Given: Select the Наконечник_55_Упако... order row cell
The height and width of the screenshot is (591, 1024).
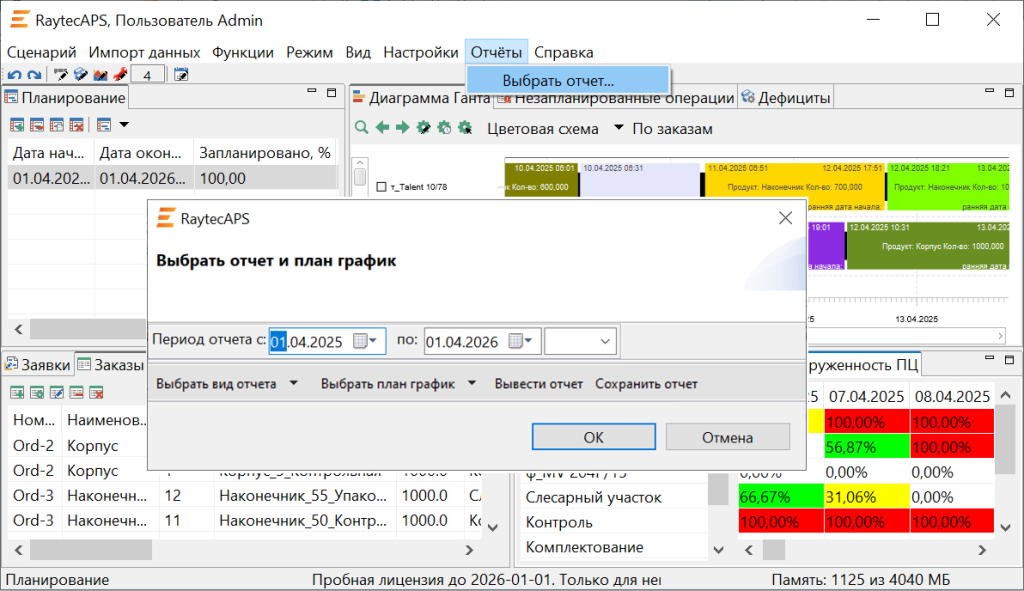Looking at the screenshot, I should click(303, 496).
